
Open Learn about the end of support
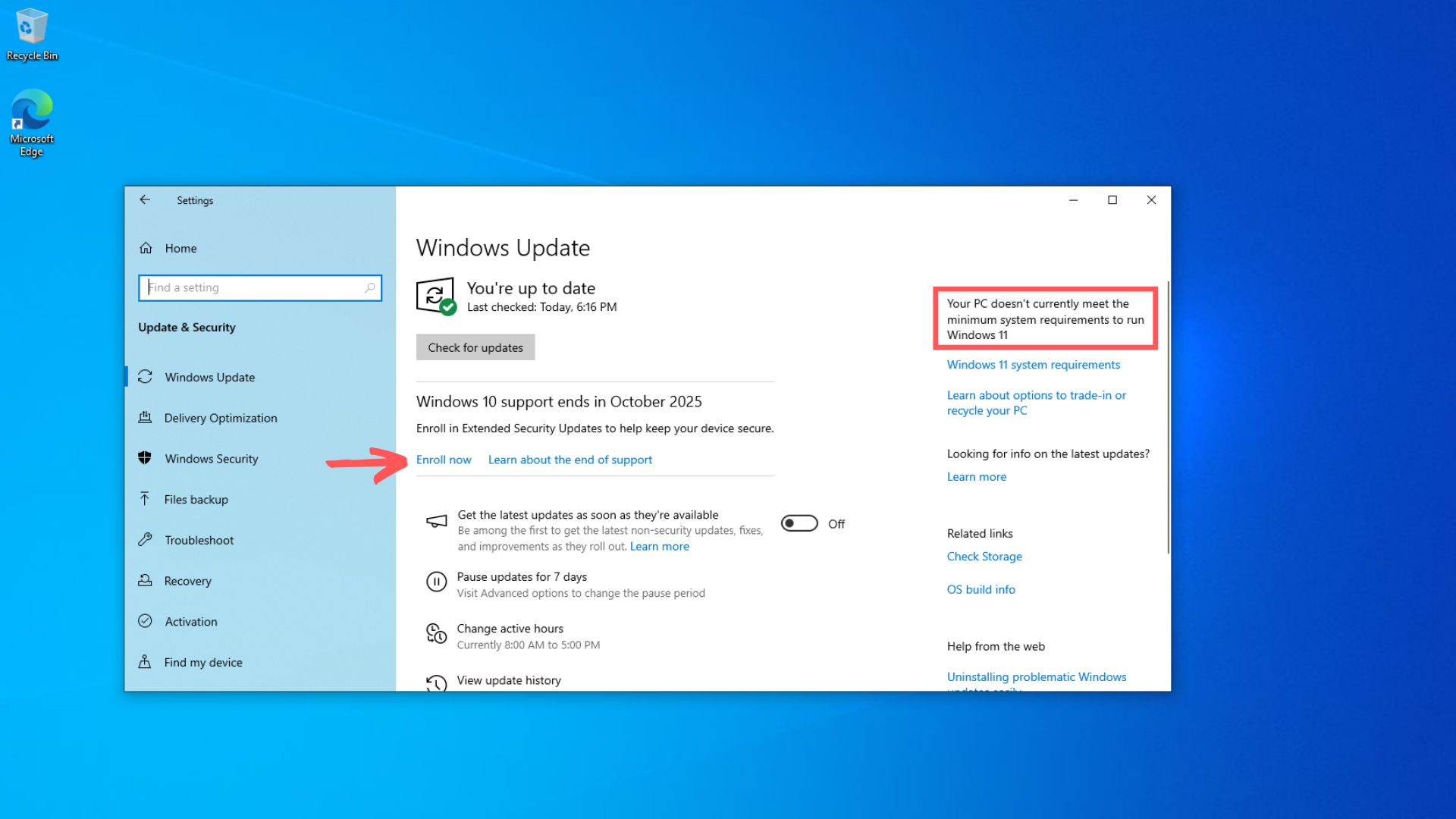click(570, 460)
